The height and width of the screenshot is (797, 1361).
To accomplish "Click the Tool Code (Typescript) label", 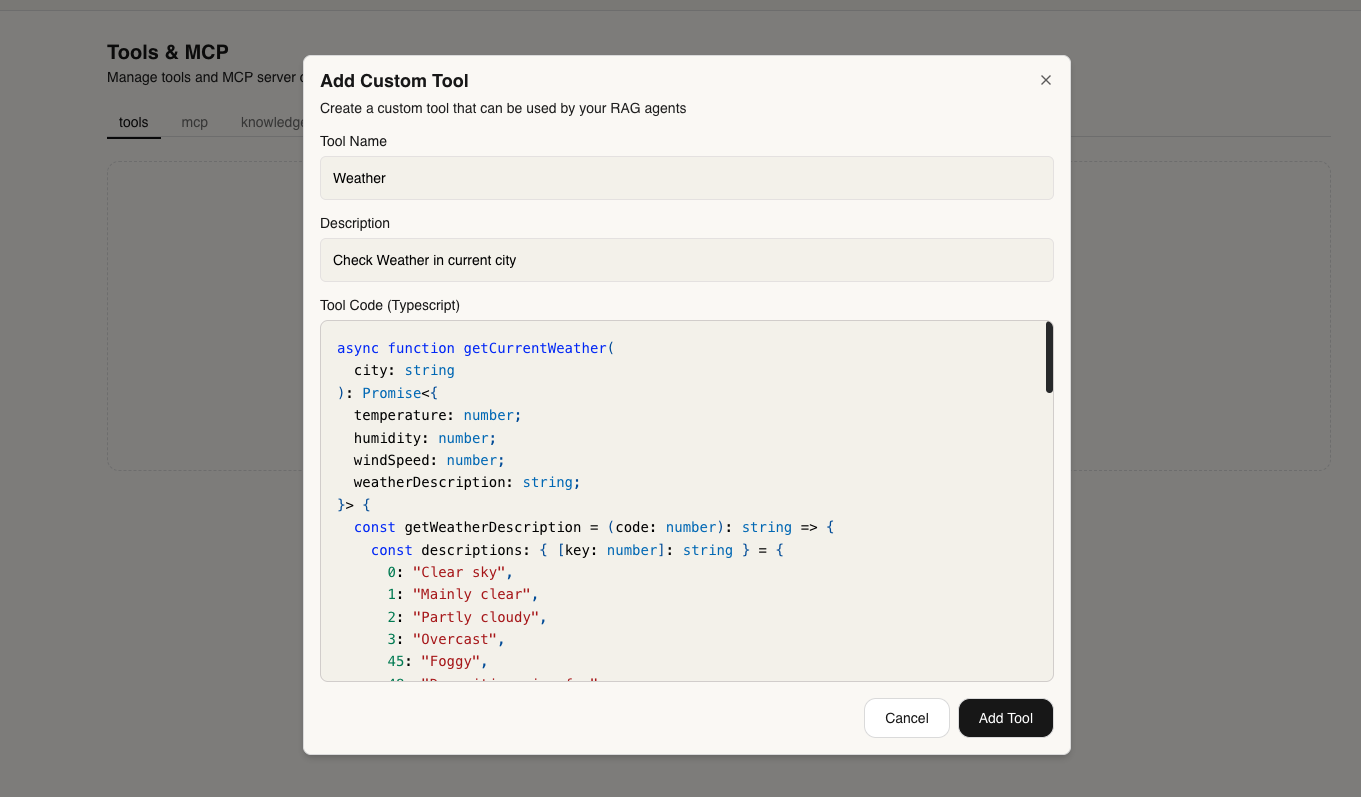I will (x=389, y=305).
